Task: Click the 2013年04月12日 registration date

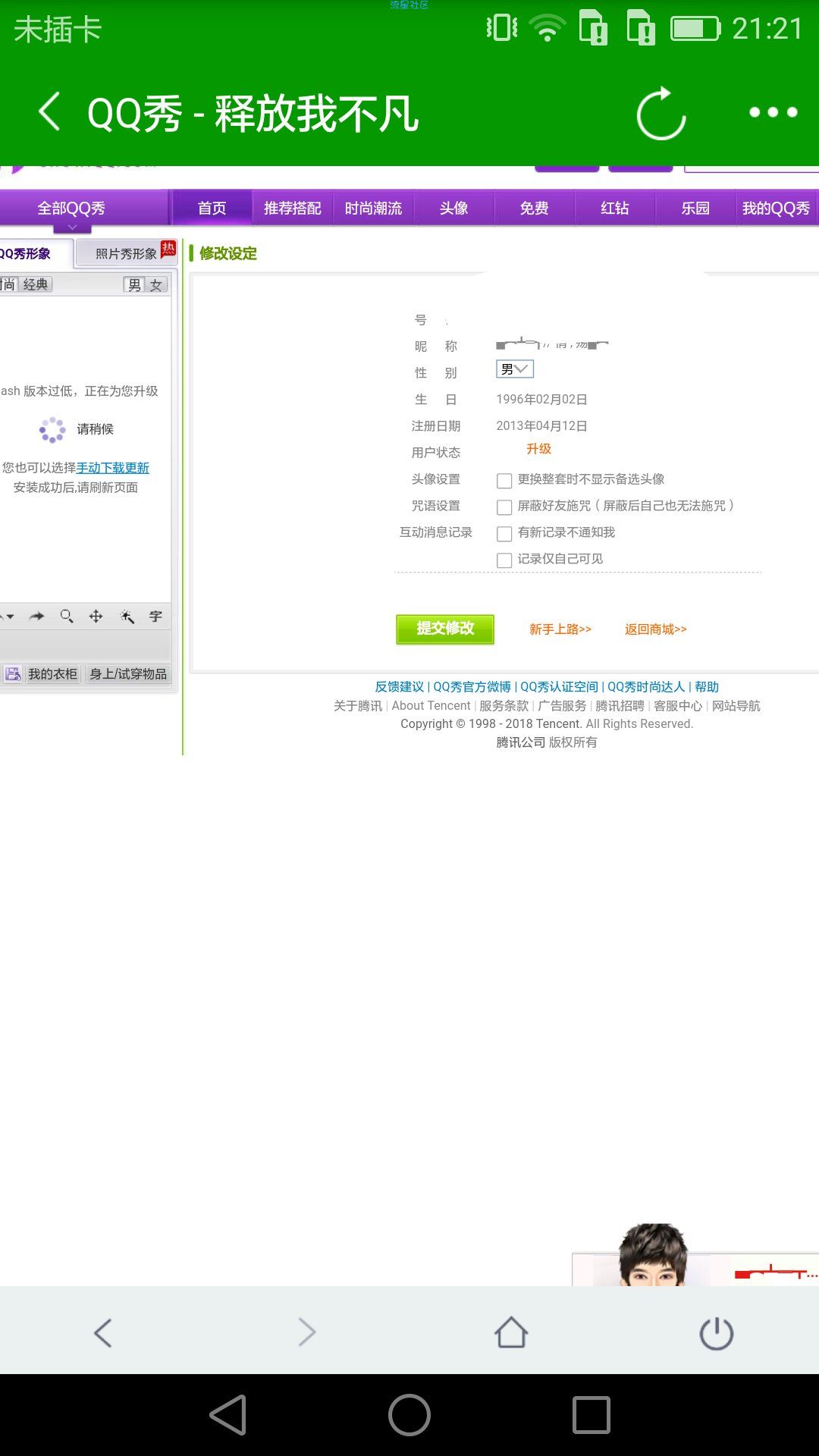Action: click(x=541, y=425)
